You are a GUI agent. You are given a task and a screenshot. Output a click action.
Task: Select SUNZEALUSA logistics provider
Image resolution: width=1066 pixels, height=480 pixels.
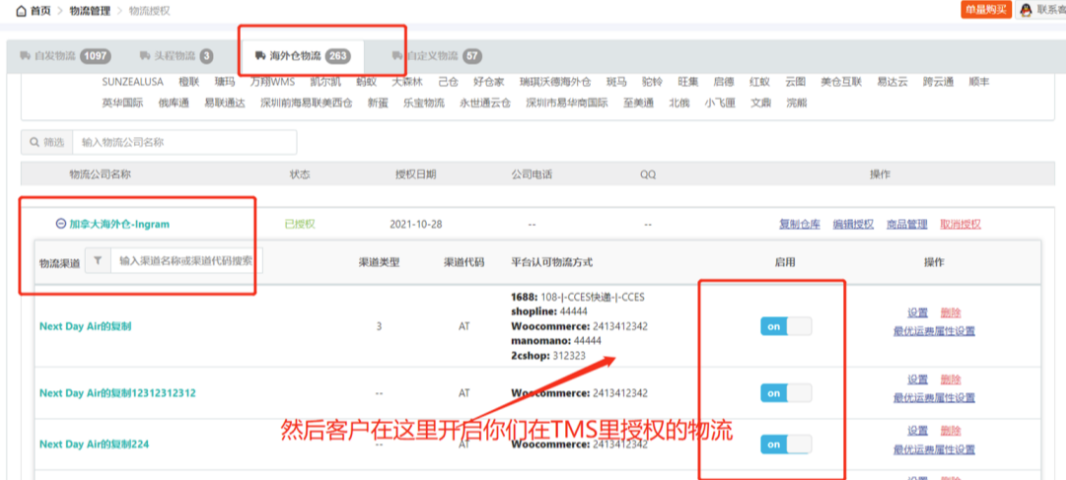coord(133,82)
